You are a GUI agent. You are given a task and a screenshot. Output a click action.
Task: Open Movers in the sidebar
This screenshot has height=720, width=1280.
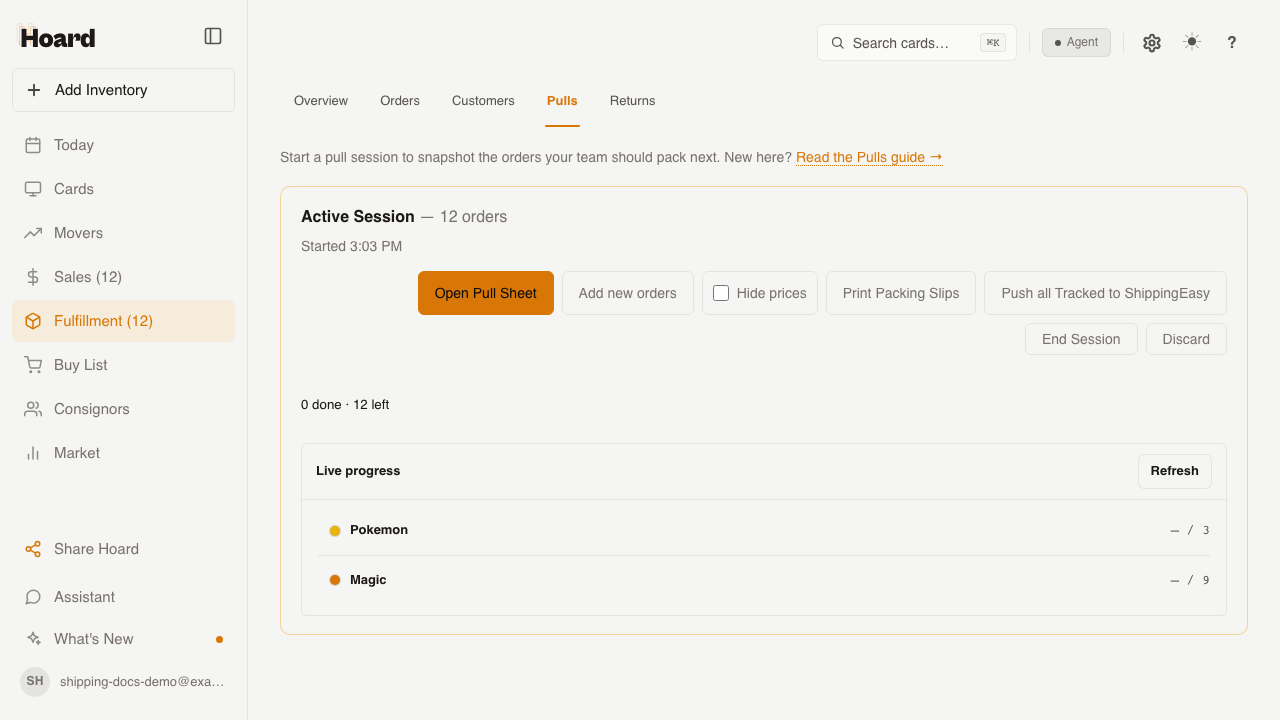[x=123, y=233]
